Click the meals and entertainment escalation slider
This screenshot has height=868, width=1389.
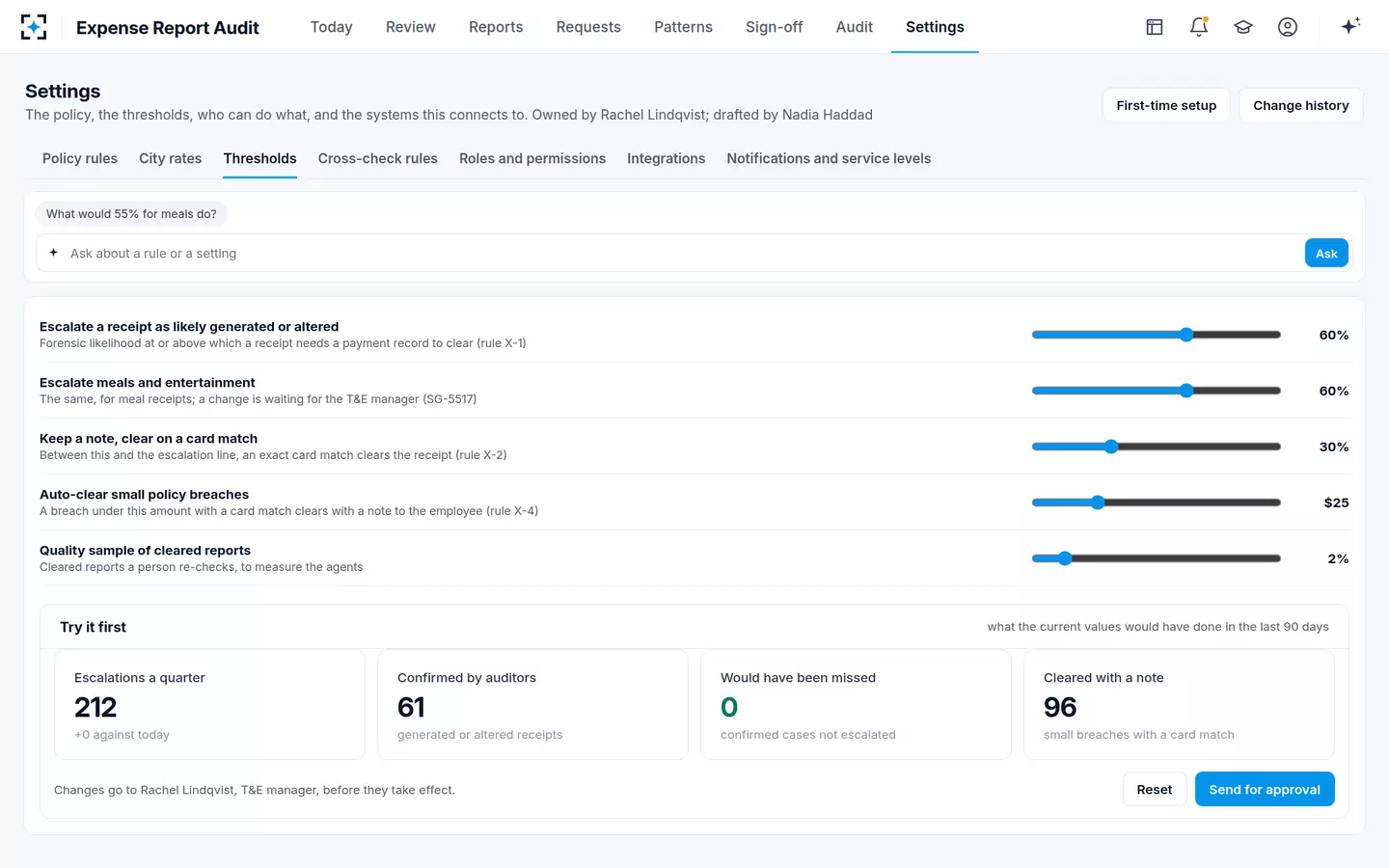pos(1157,391)
